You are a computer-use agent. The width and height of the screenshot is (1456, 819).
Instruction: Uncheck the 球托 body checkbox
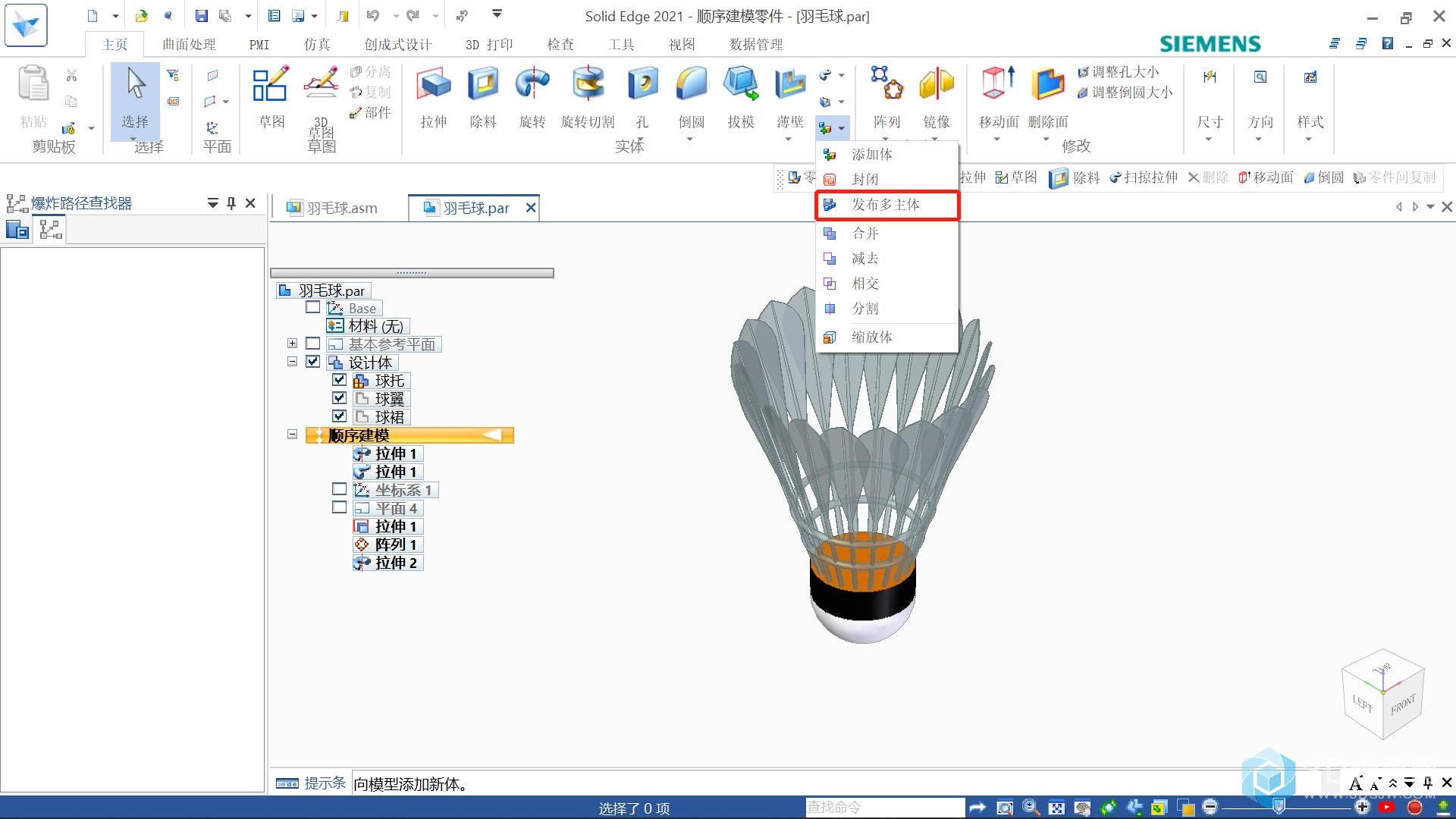pyautogui.click(x=339, y=380)
